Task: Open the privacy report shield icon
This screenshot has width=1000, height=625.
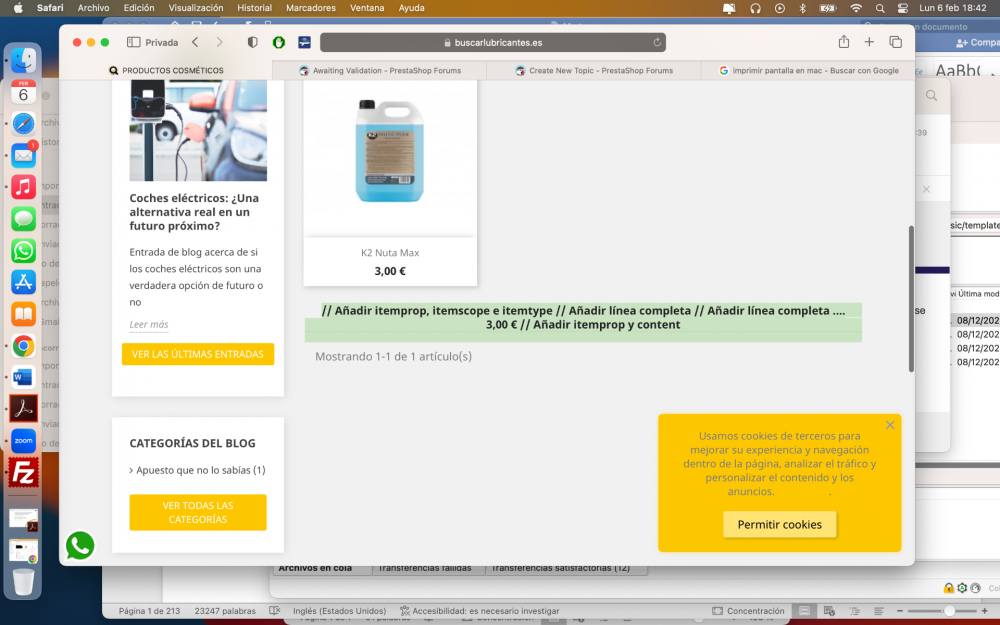Action: pyautogui.click(x=253, y=42)
